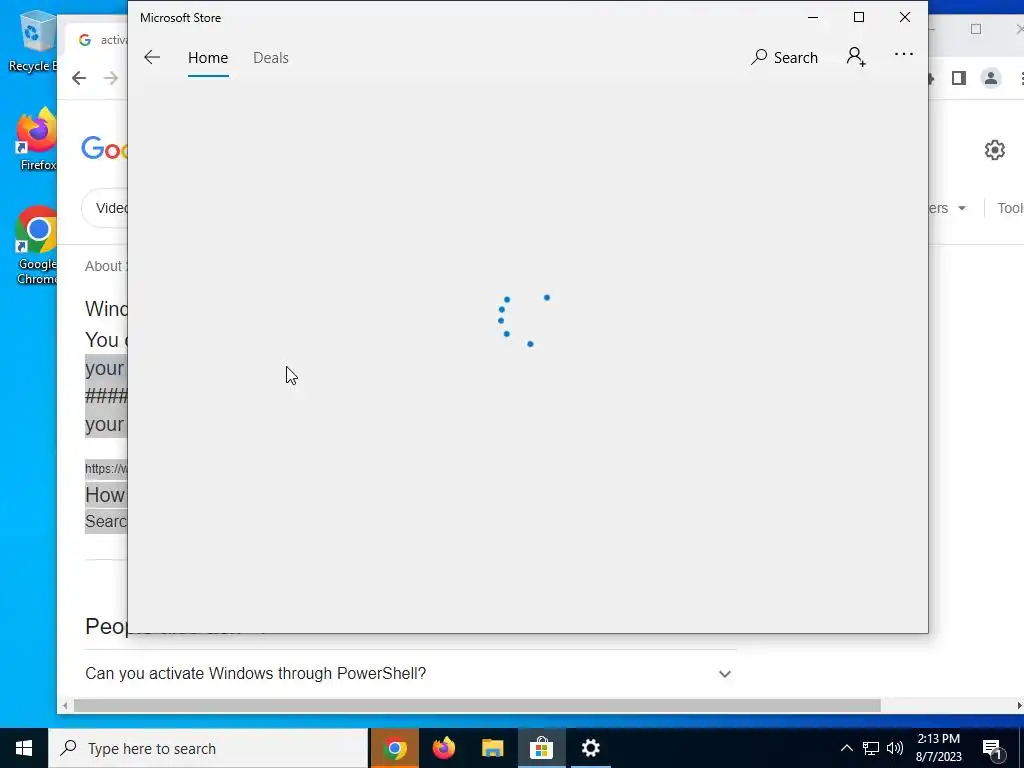Viewport: 1024px width, 768px height.
Task: Open the volume tray icon
Action: click(x=895, y=748)
